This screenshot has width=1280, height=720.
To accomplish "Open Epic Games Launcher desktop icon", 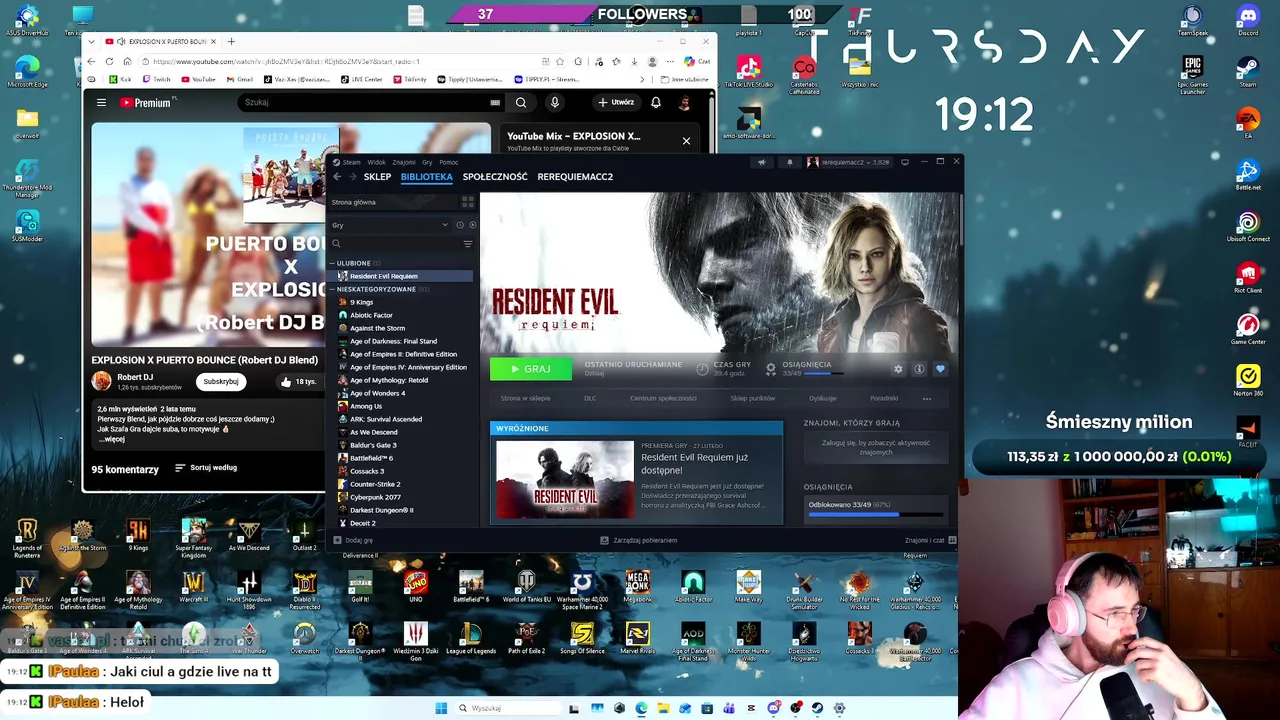I will [x=1192, y=74].
